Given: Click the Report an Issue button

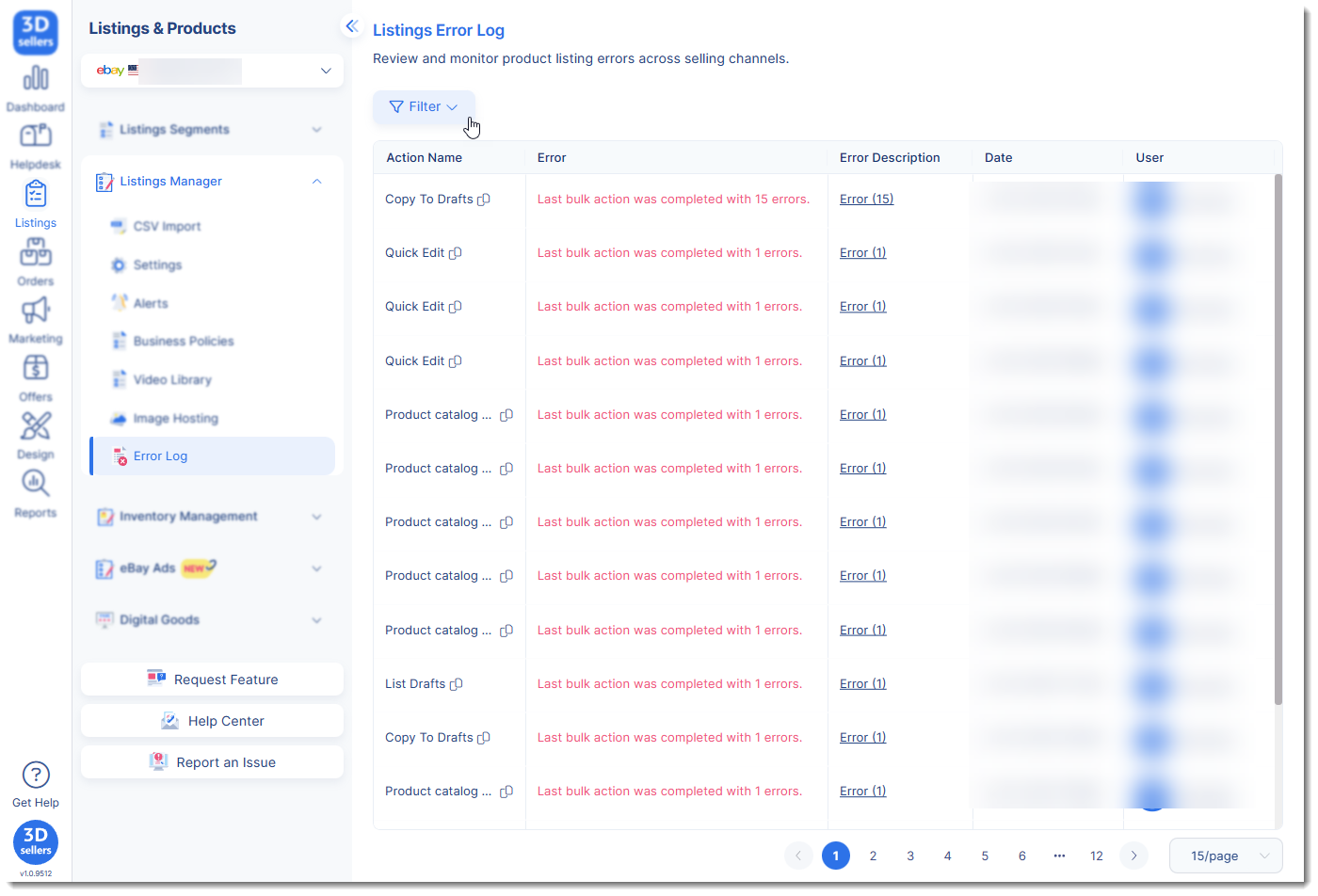Looking at the screenshot, I should click(x=213, y=762).
